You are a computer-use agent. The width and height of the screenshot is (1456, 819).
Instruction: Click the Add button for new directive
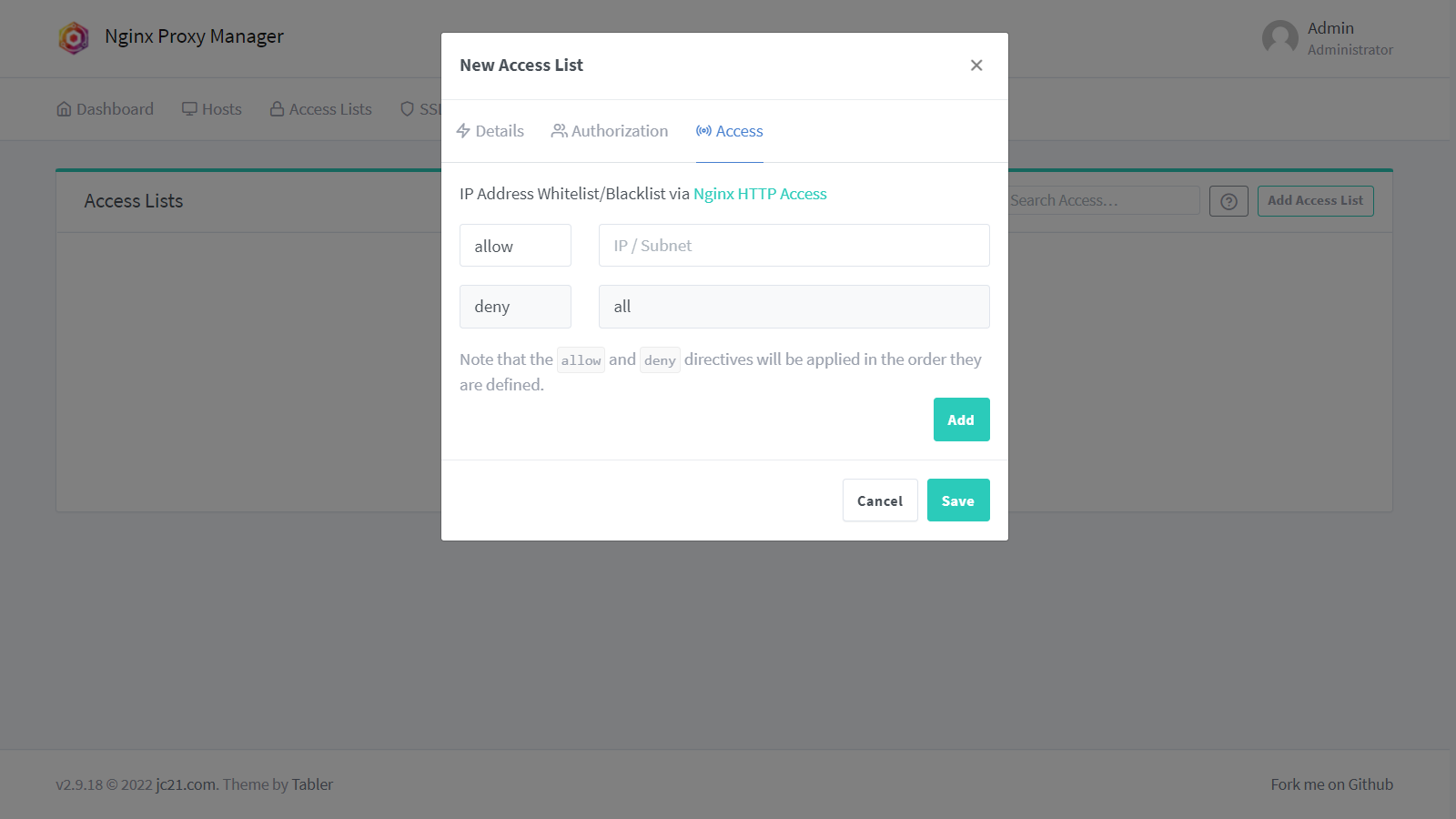click(961, 420)
